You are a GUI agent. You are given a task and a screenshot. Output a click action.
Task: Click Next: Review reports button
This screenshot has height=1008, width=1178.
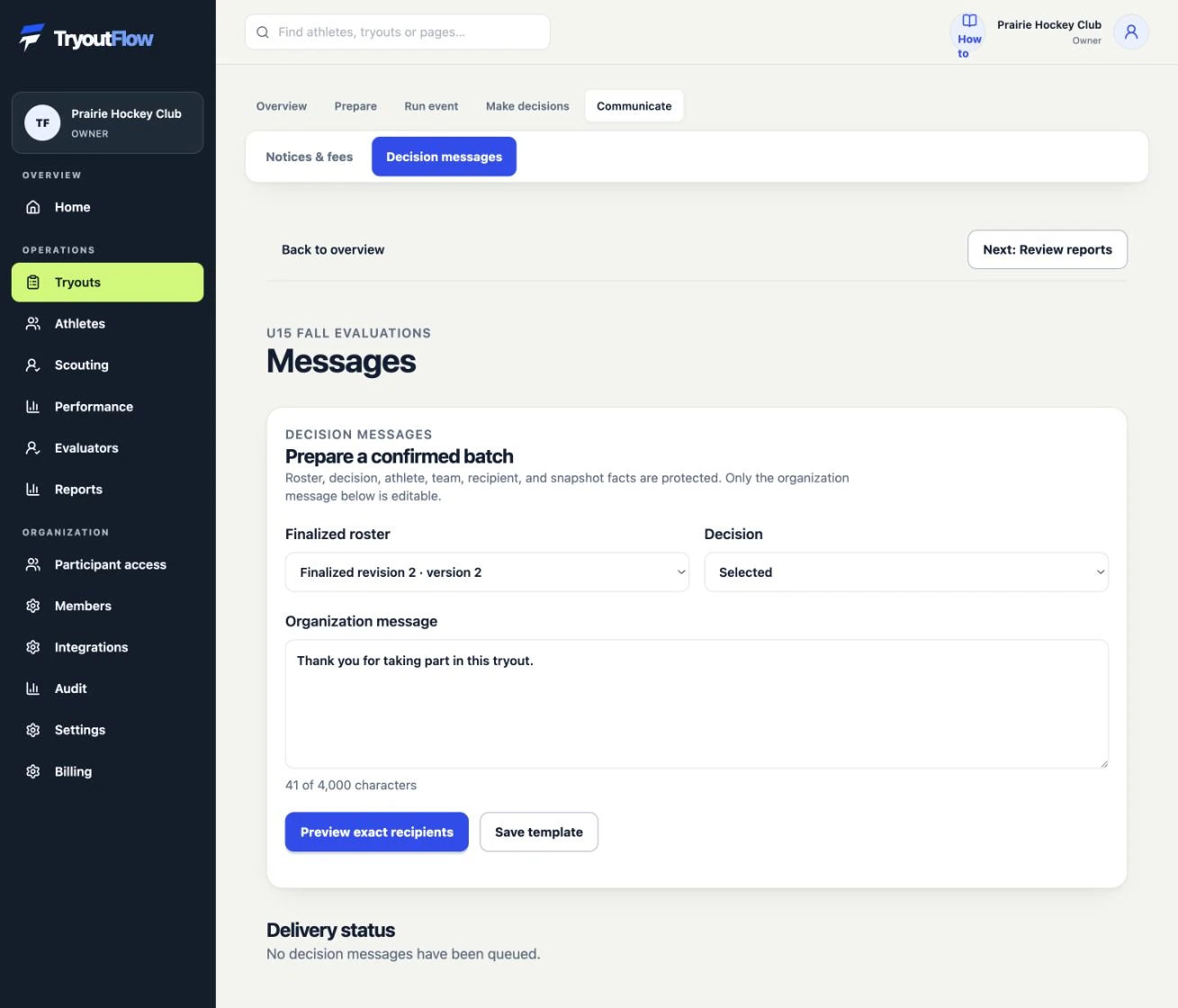(1048, 250)
